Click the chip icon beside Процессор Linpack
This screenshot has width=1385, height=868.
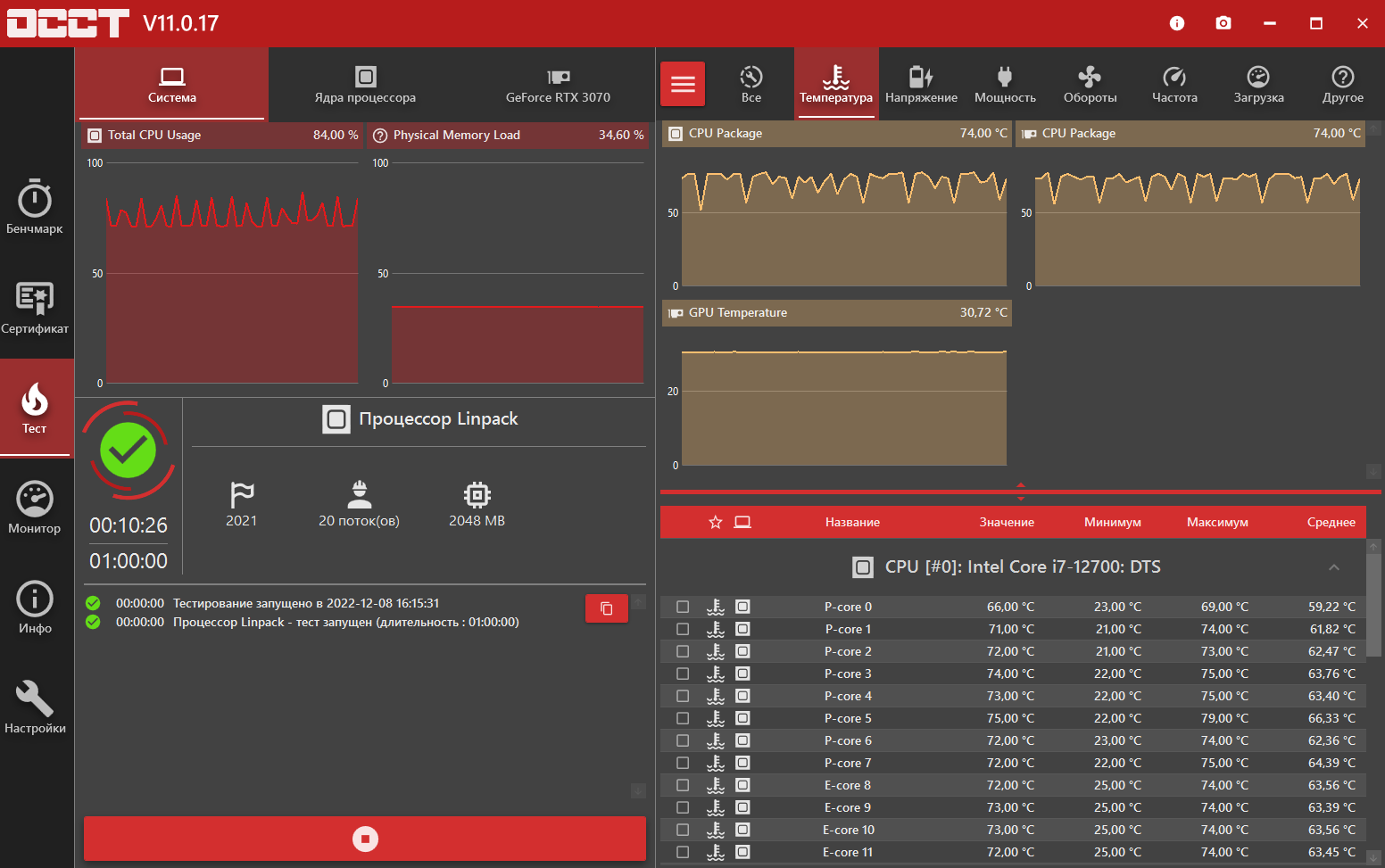point(336,419)
